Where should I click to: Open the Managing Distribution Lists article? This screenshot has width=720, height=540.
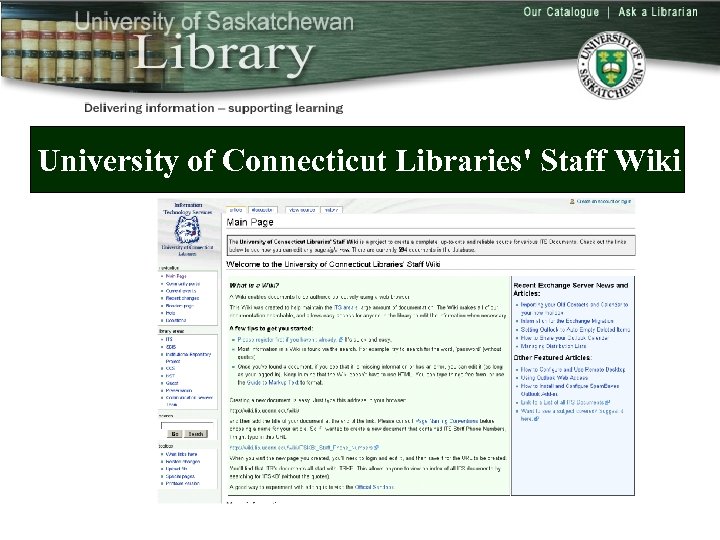coord(553,346)
